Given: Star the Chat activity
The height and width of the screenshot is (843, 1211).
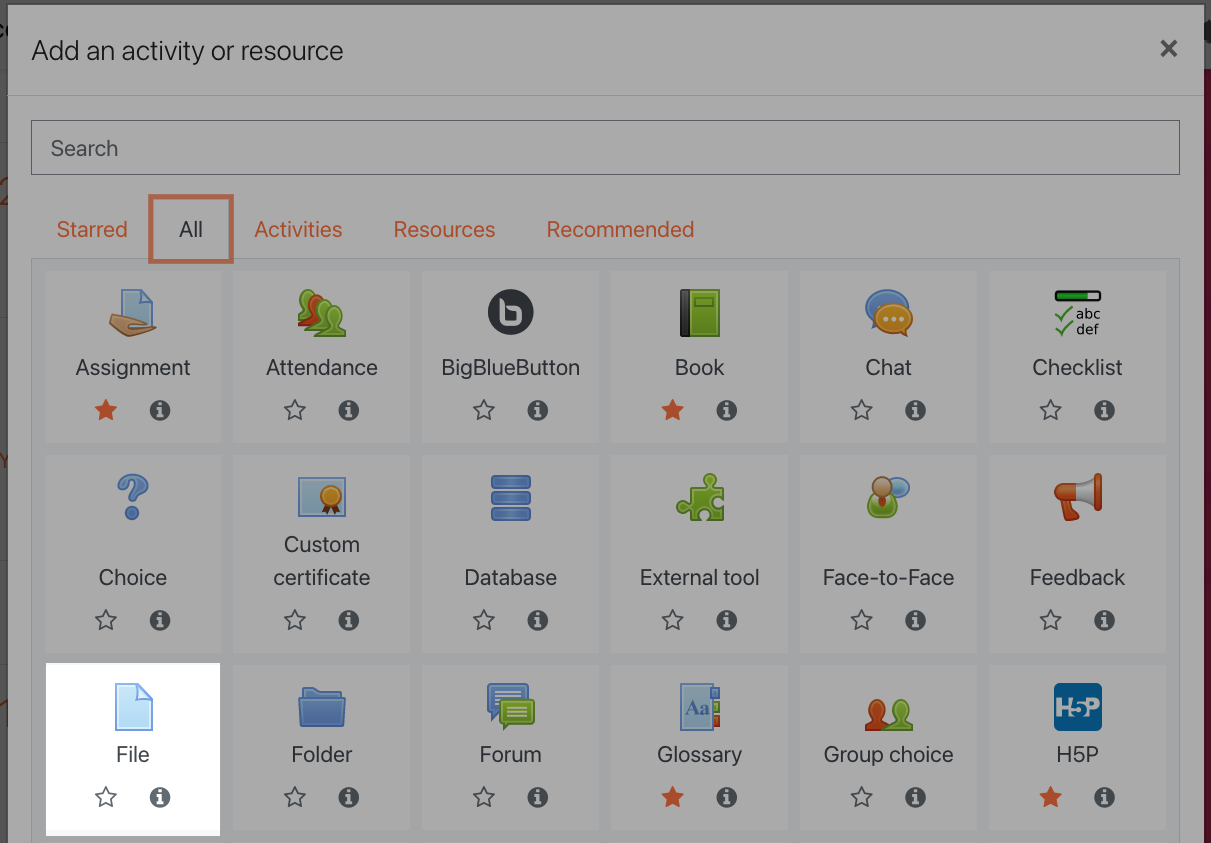Looking at the screenshot, I should pos(862,410).
